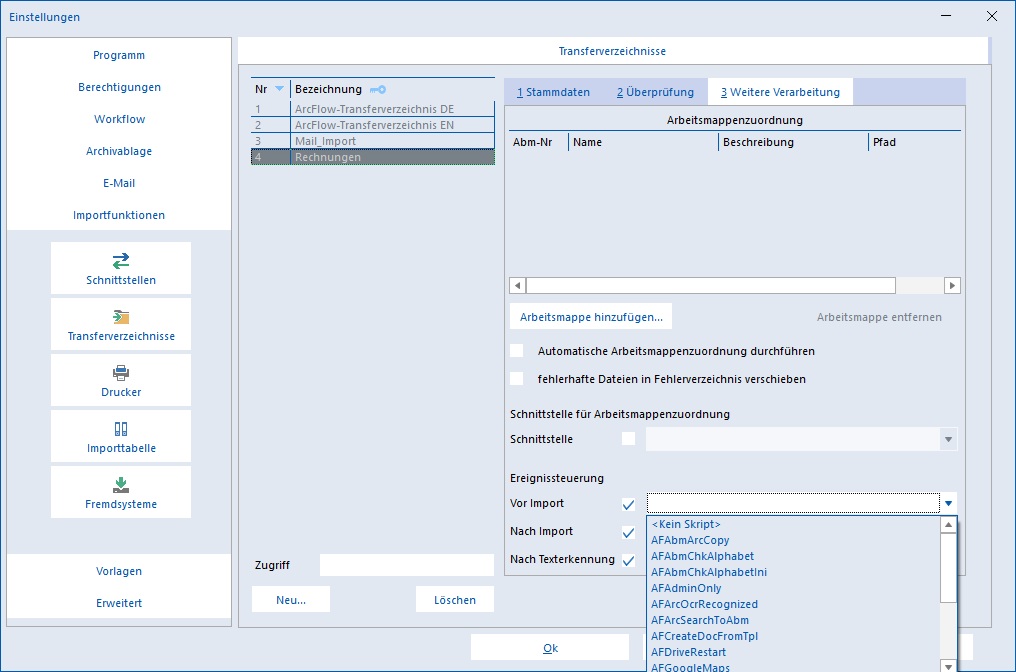Click the script list vertical scrollbar thumb
Screen dimensions: 1016x672
tap(948, 567)
